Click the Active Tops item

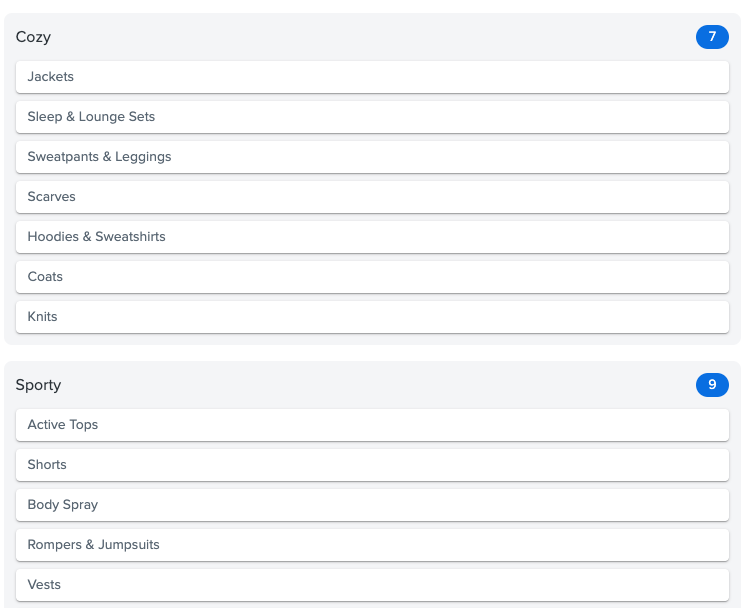click(372, 425)
